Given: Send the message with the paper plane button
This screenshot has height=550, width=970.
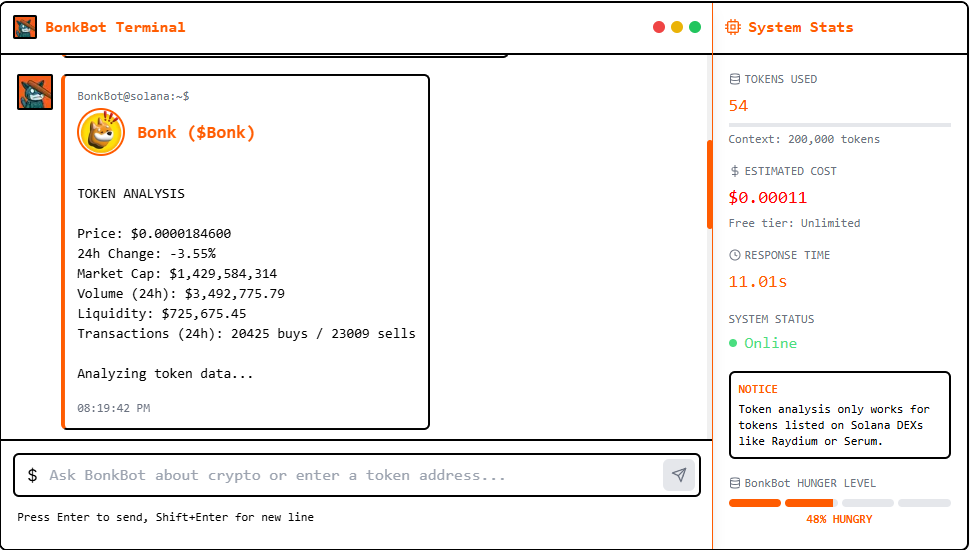Looking at the screenshot, I should point(679,475).
